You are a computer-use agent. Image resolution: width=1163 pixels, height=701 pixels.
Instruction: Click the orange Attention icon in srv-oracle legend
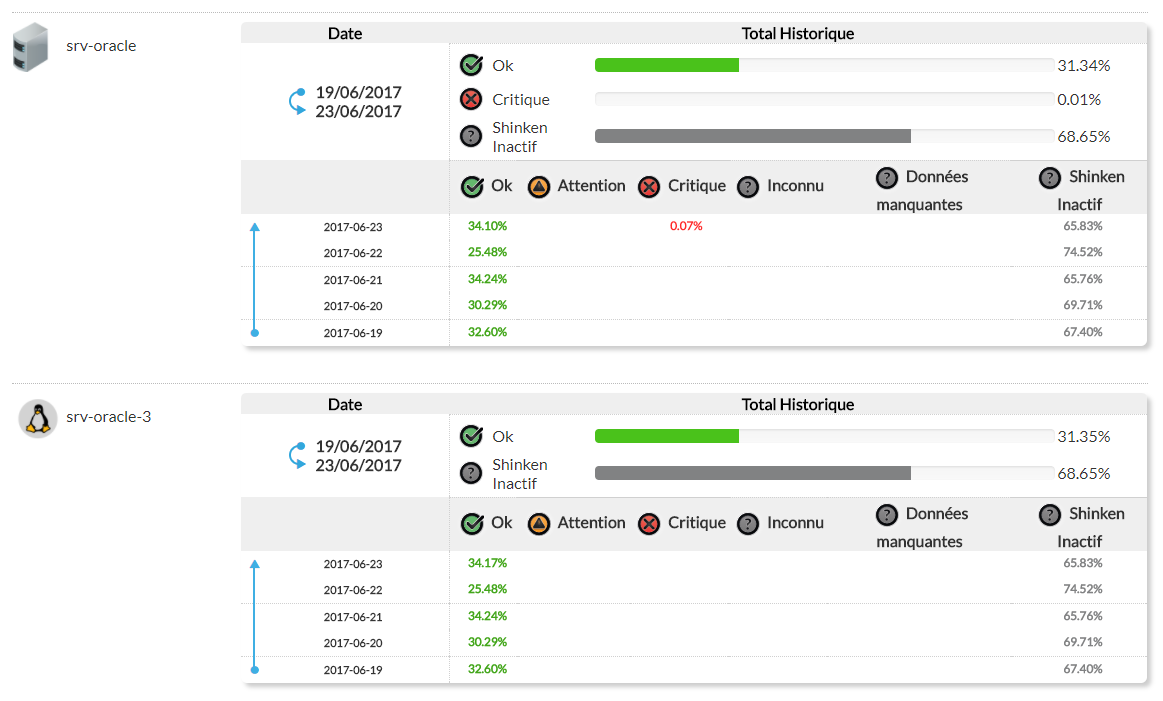coord(539,187)
